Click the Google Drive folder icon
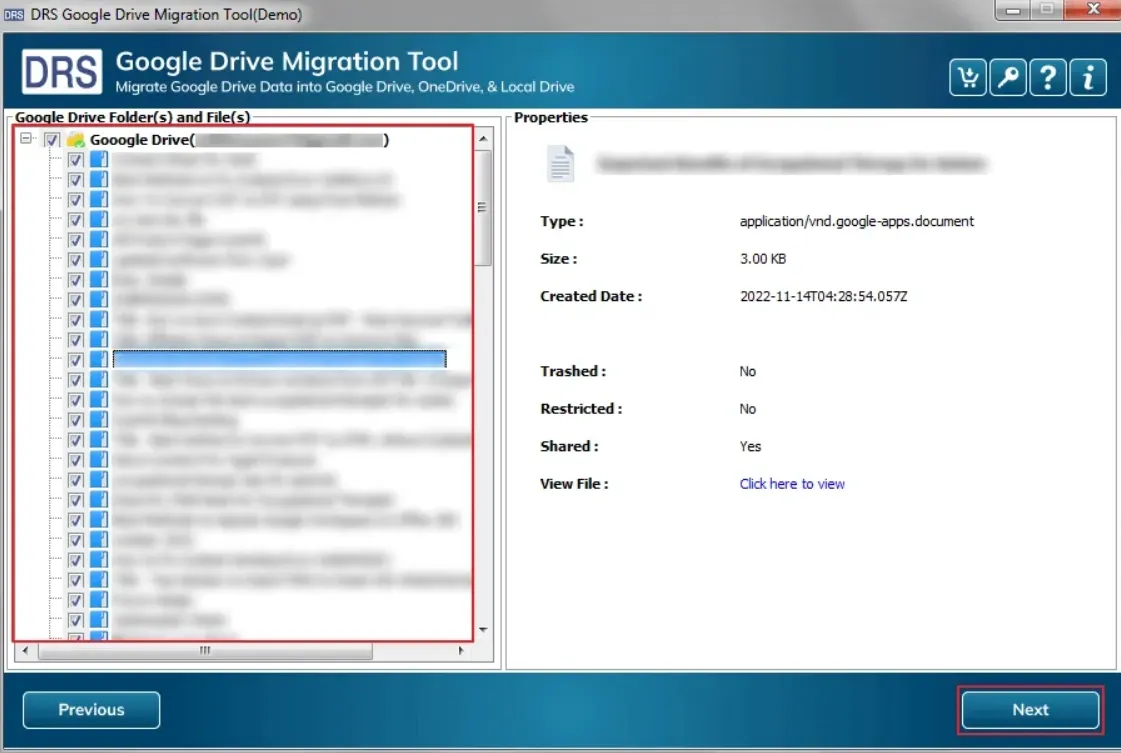 (75, 140)
